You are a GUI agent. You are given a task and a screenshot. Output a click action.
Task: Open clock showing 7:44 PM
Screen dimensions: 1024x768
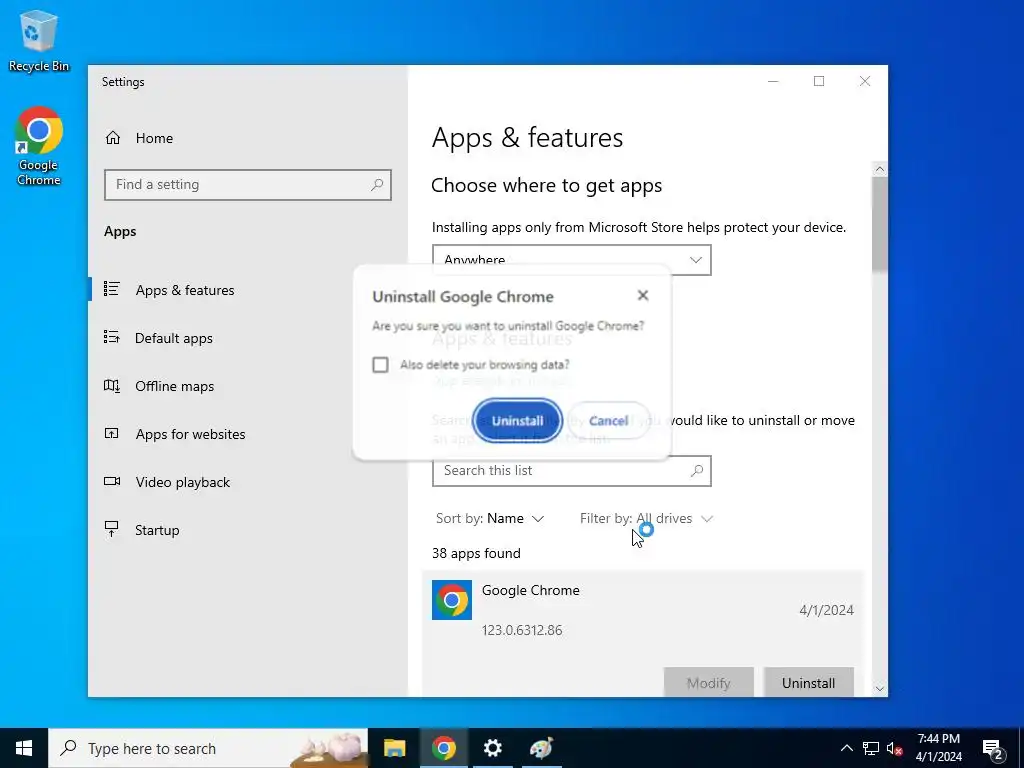coord(938,748)
